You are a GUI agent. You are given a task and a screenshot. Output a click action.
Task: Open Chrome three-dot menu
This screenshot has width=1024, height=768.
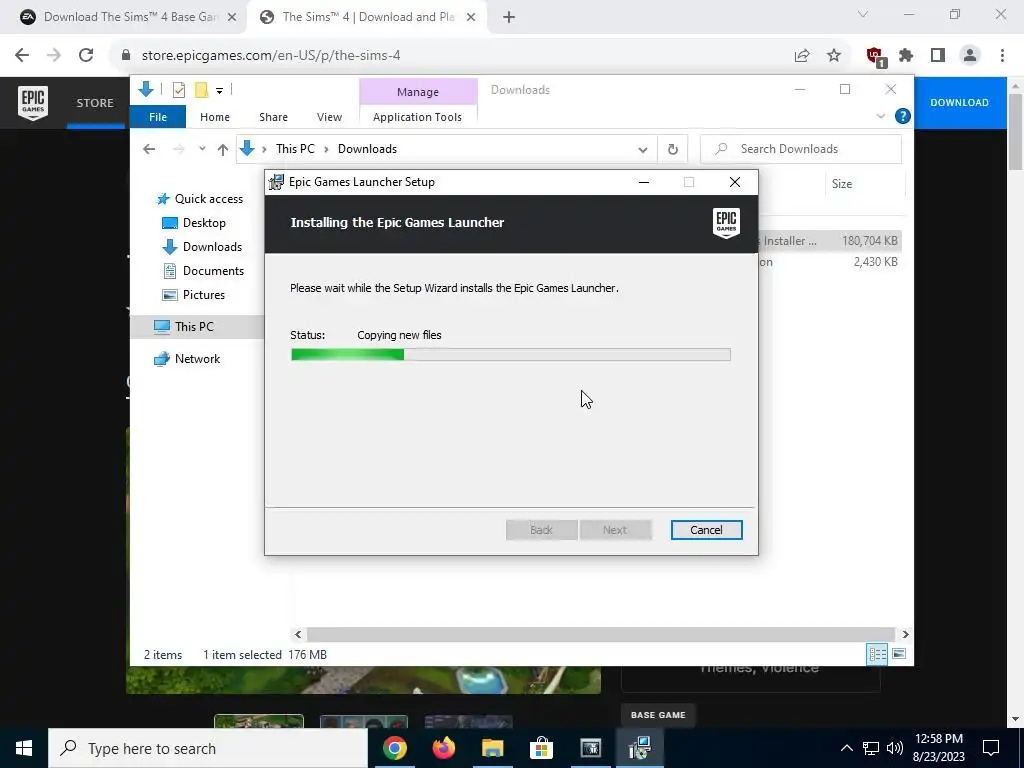point(1002,56)
